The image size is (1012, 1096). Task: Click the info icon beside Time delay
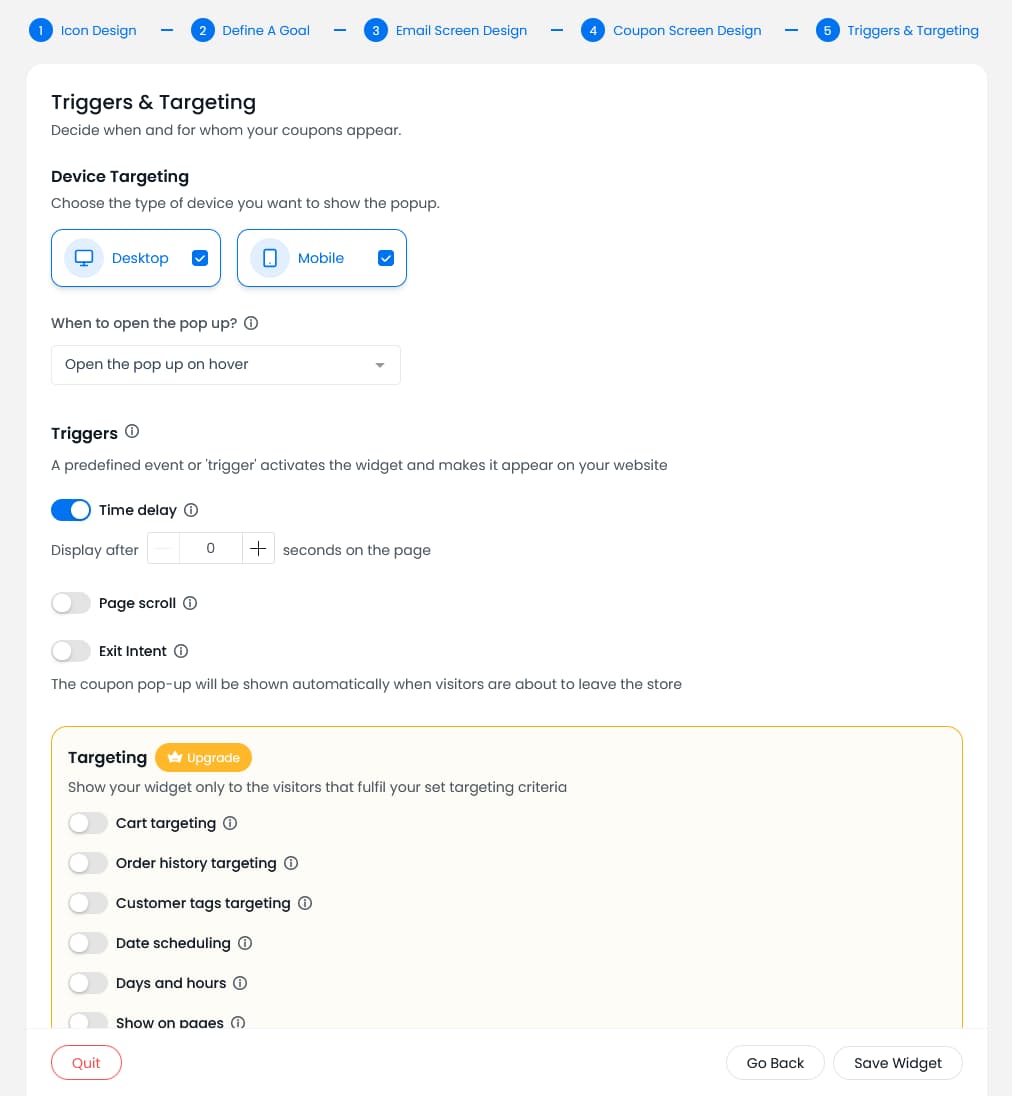coord(192,510)
